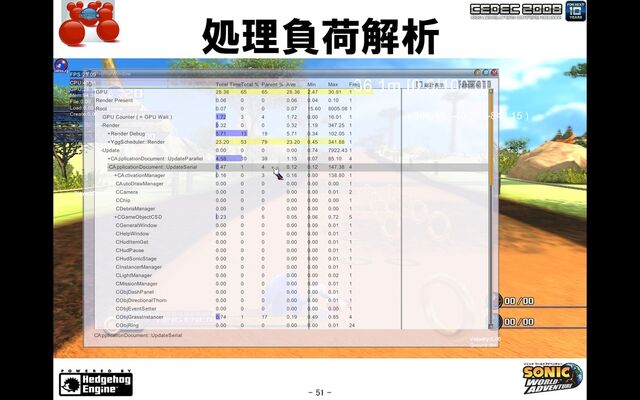Click the Hedgehog Engine logo
Screen dimensions: 640x400
(x=96, y=383)
